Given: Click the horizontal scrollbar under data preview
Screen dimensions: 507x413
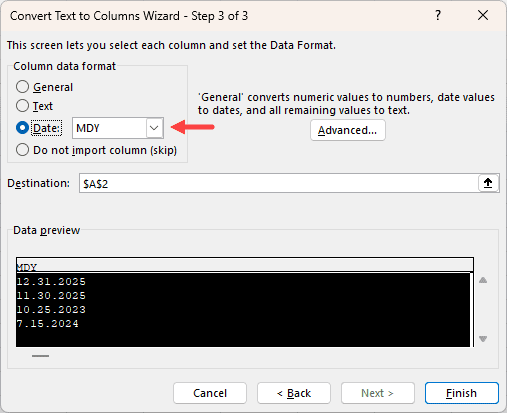Looking at the screenshot, I should click(40, 356).
